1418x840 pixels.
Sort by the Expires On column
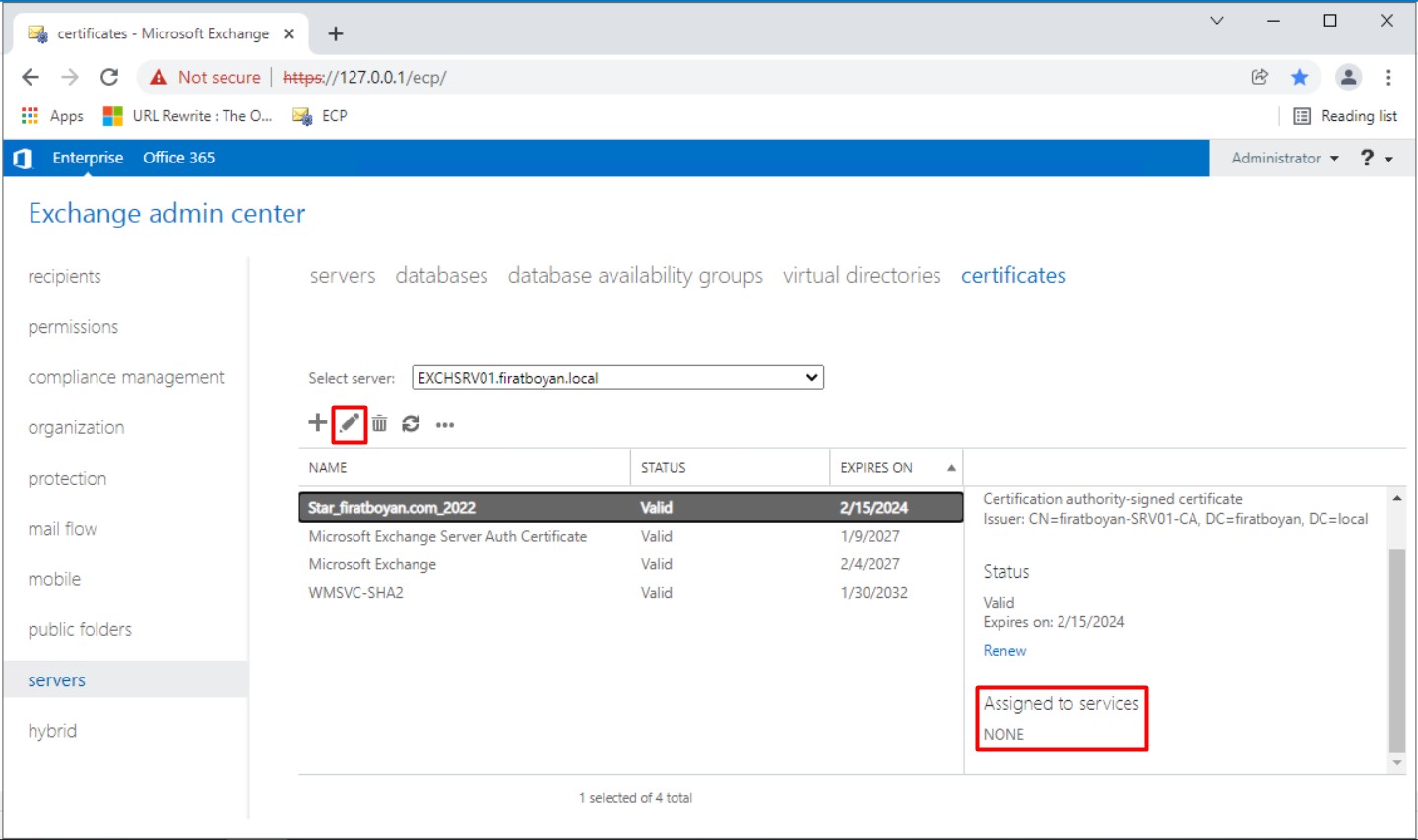(x=896, y=468)
